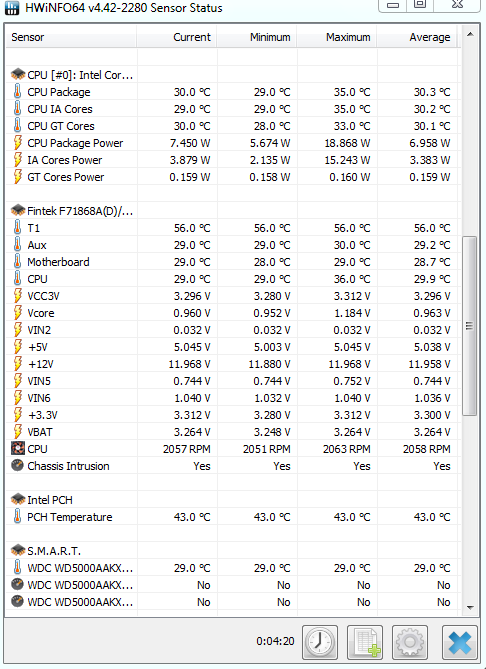Click the S.M.A.R.T. chip icon
This screenshot has width=486, height=669.
point(17,550)
